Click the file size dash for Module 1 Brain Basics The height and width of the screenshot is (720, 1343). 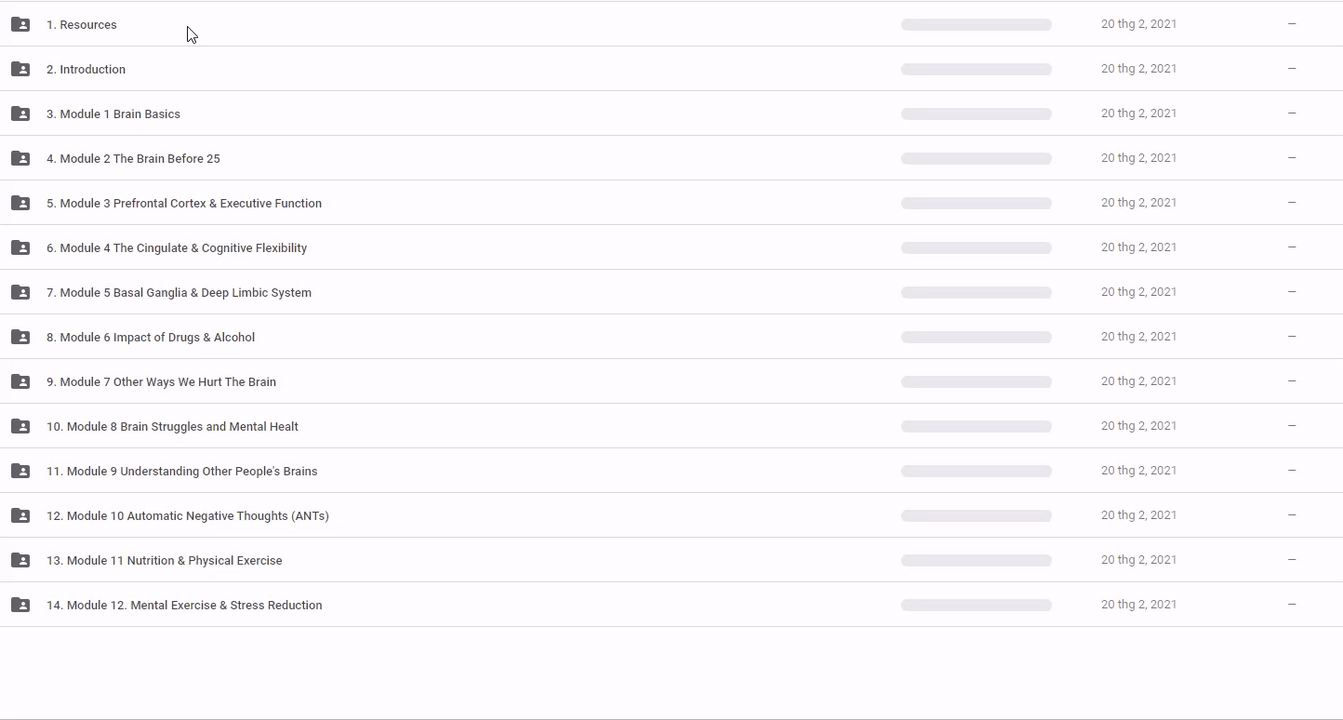point(1291,113)
